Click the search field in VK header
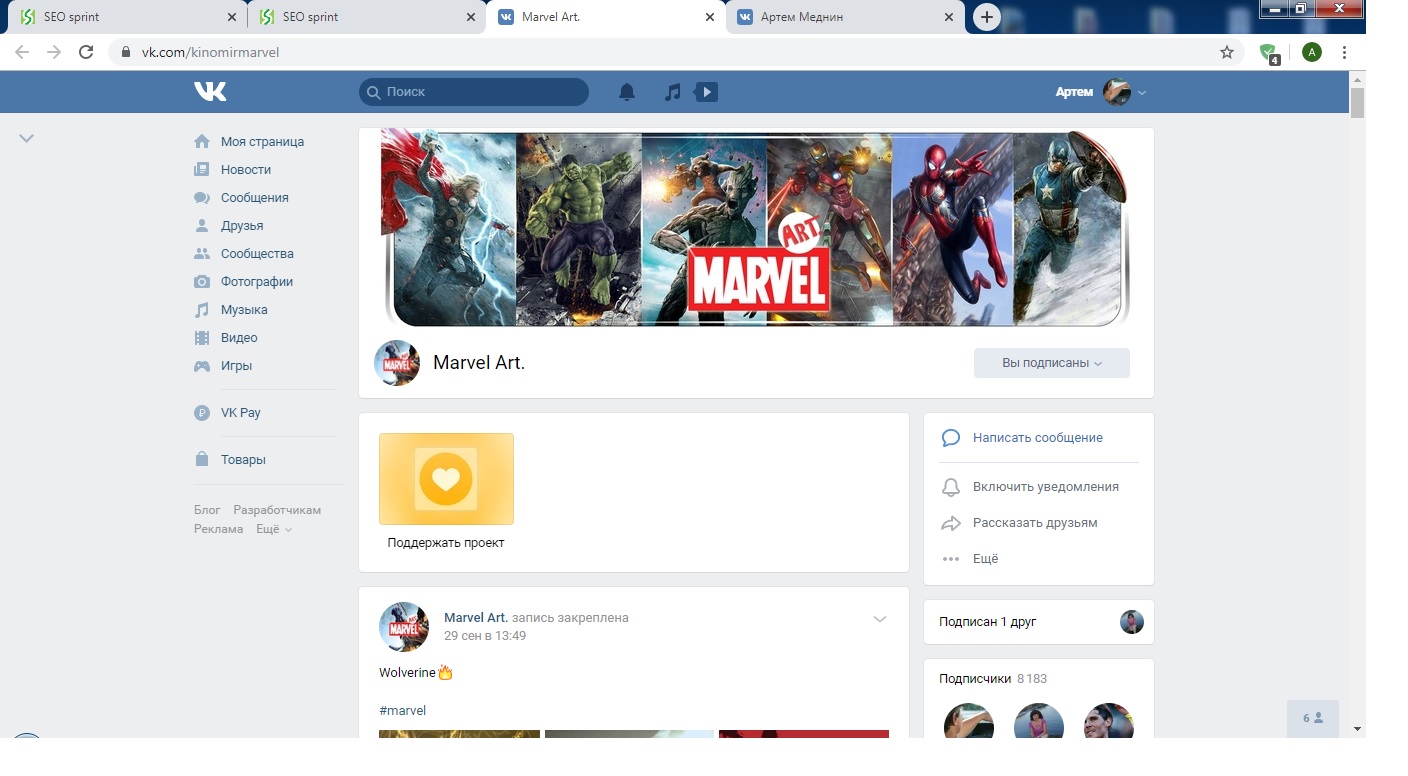The image size is (1408, 776). point(474,92)
